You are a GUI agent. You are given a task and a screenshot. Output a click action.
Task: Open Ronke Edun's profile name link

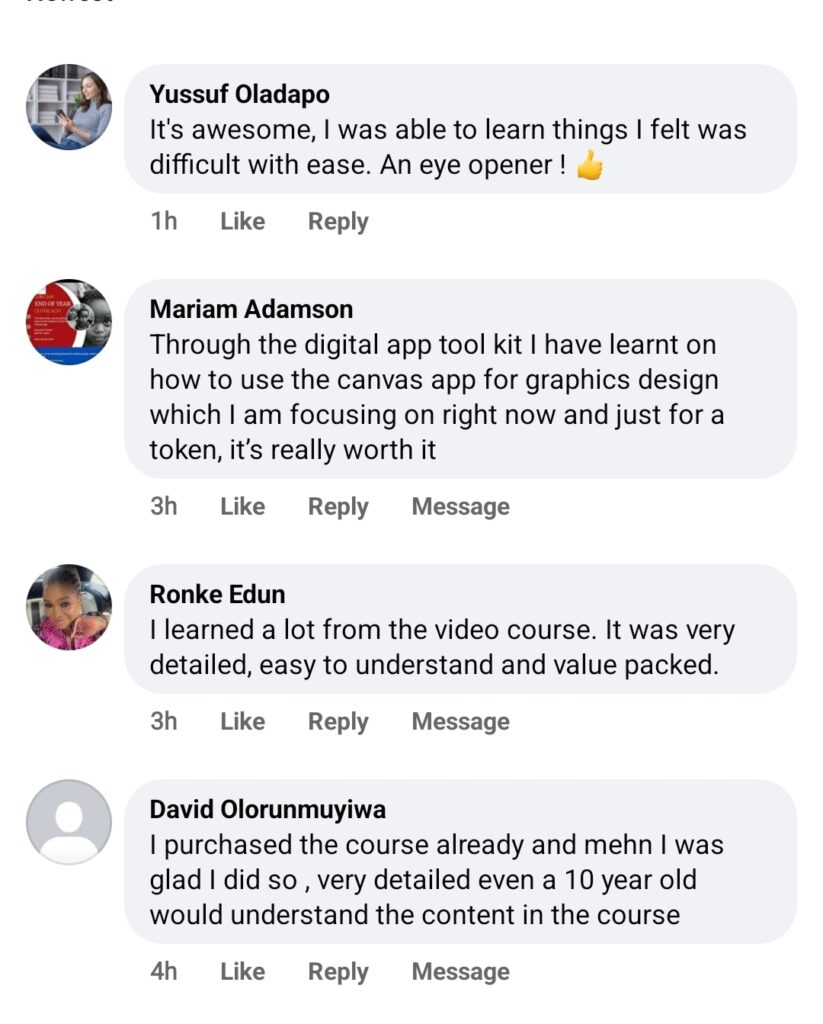[x=217, y=594]
